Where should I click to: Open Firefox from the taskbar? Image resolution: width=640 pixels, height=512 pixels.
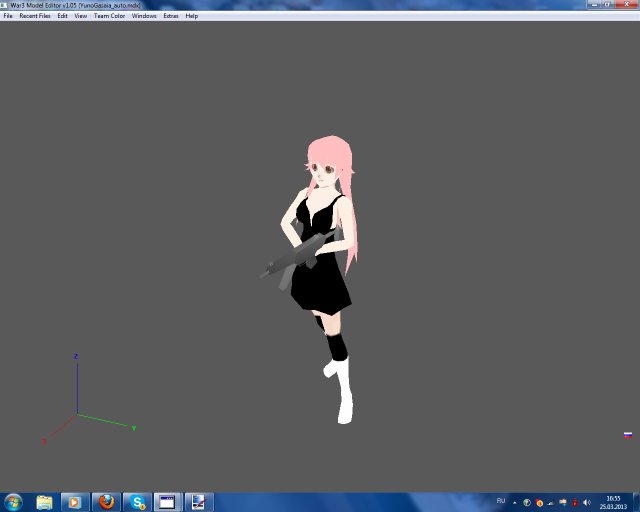coord(106,502)
